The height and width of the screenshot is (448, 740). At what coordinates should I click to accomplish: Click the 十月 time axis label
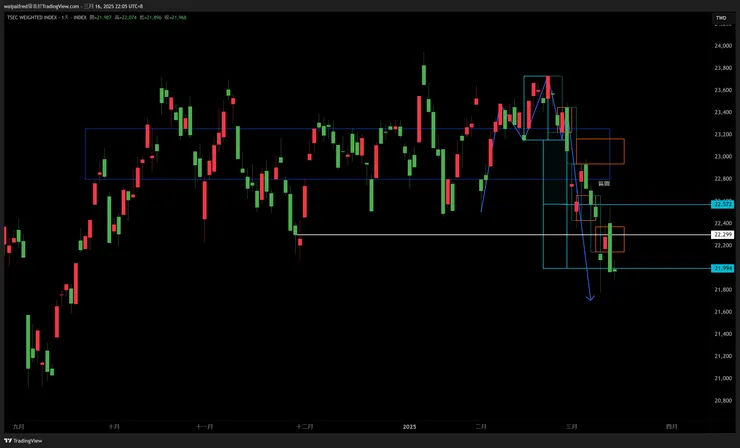point(114,427)
